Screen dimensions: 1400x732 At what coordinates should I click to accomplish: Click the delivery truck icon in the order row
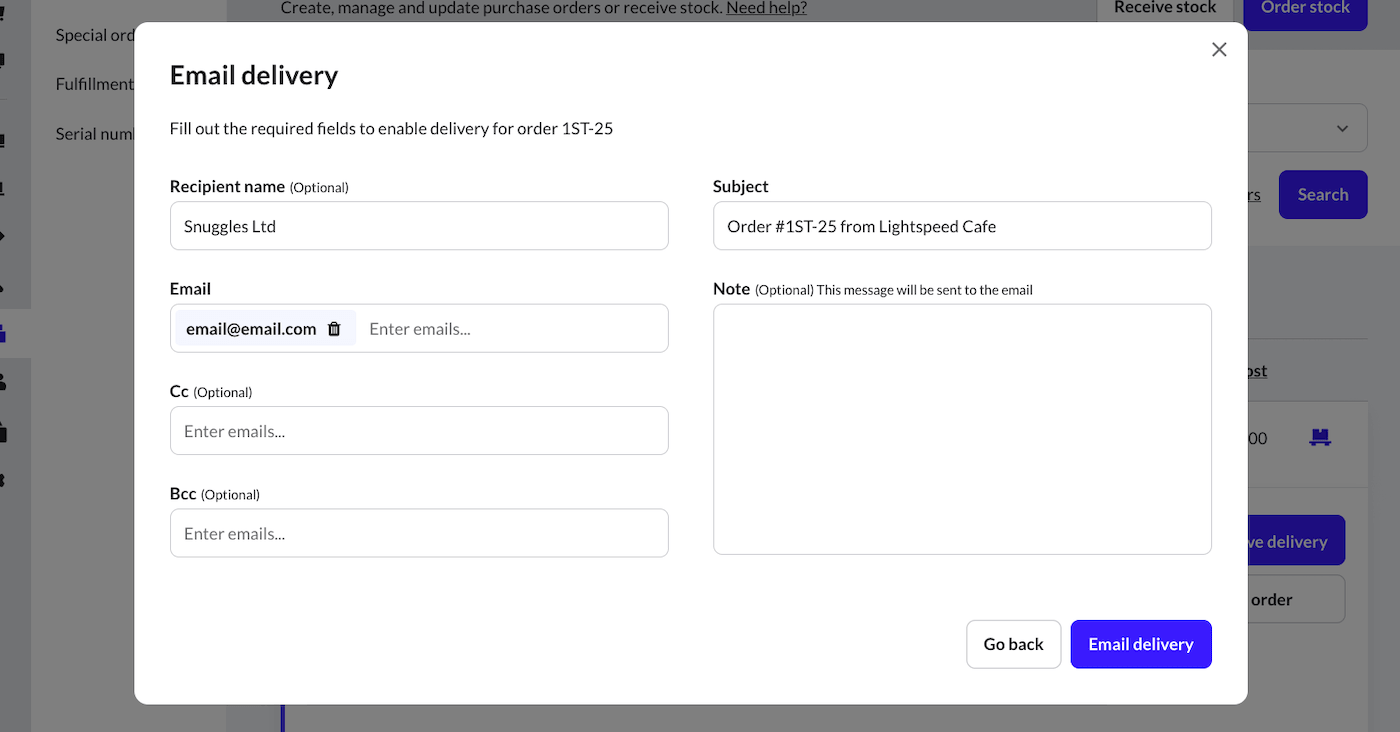pos(1320,438)
